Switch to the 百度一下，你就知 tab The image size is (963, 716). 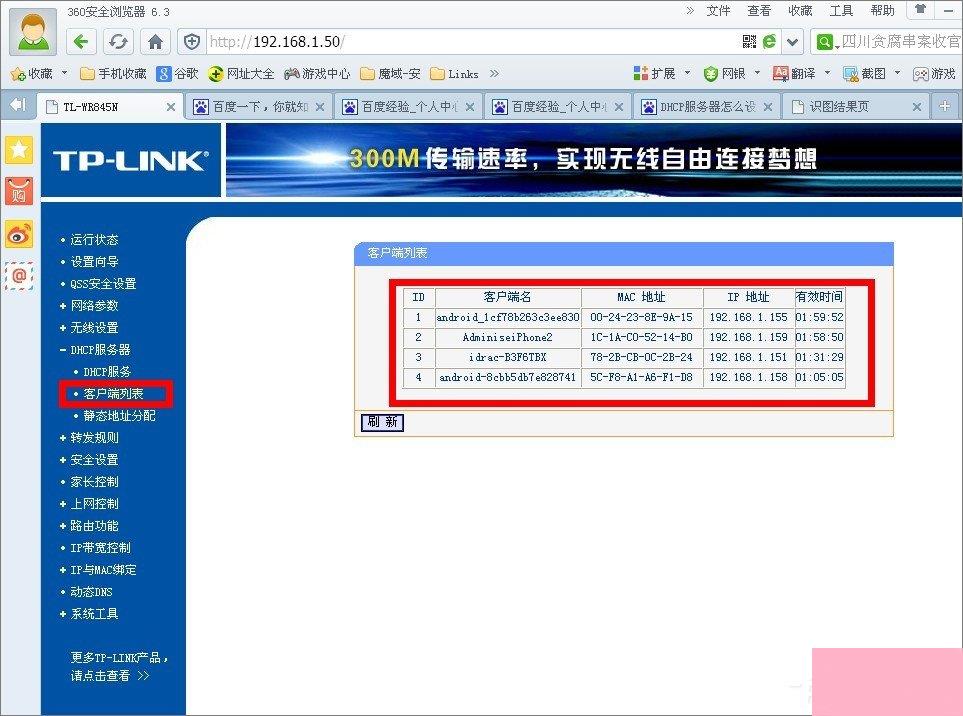[x=259, y=107]
